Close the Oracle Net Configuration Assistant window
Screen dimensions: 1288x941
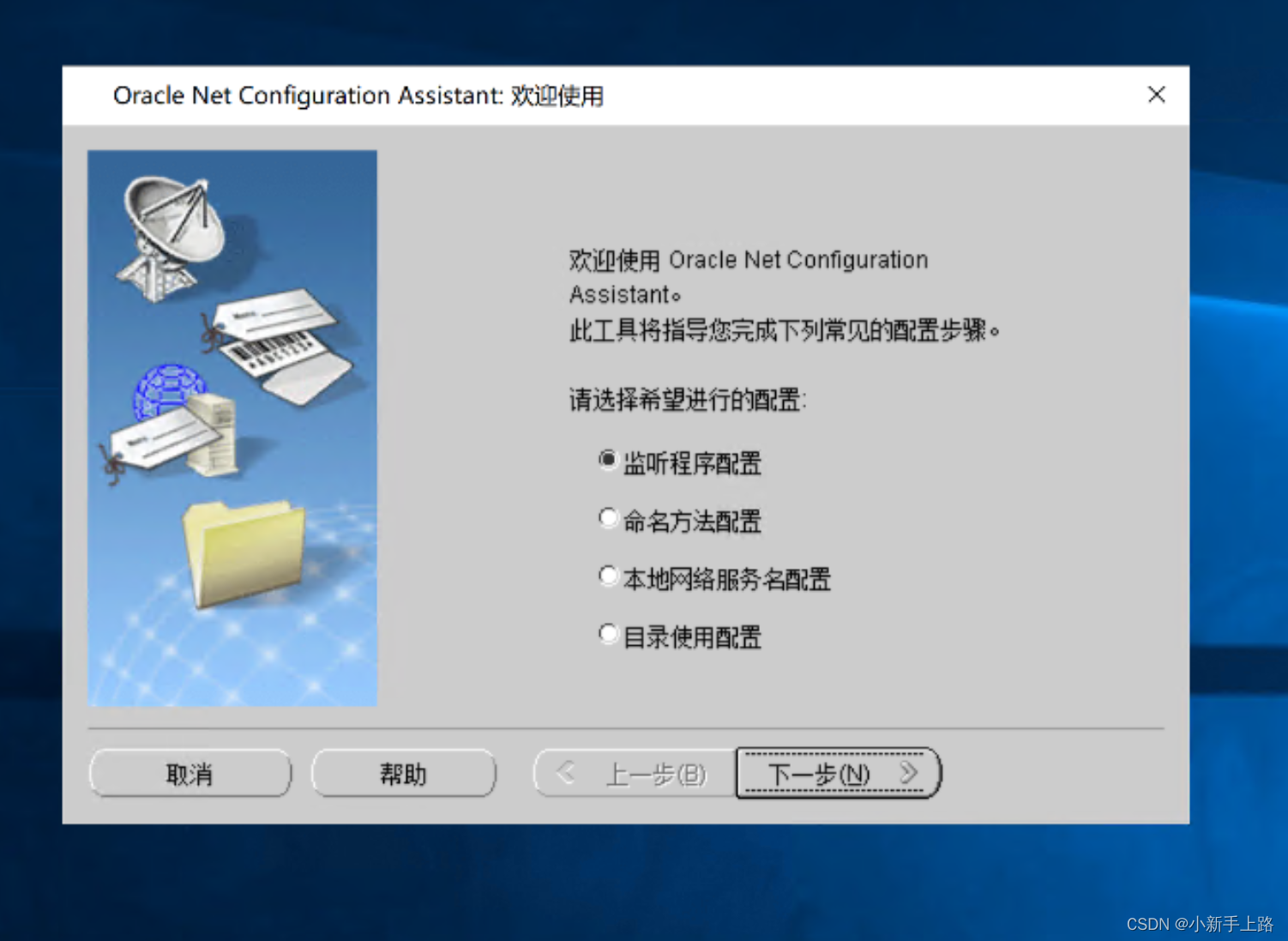1156,94
